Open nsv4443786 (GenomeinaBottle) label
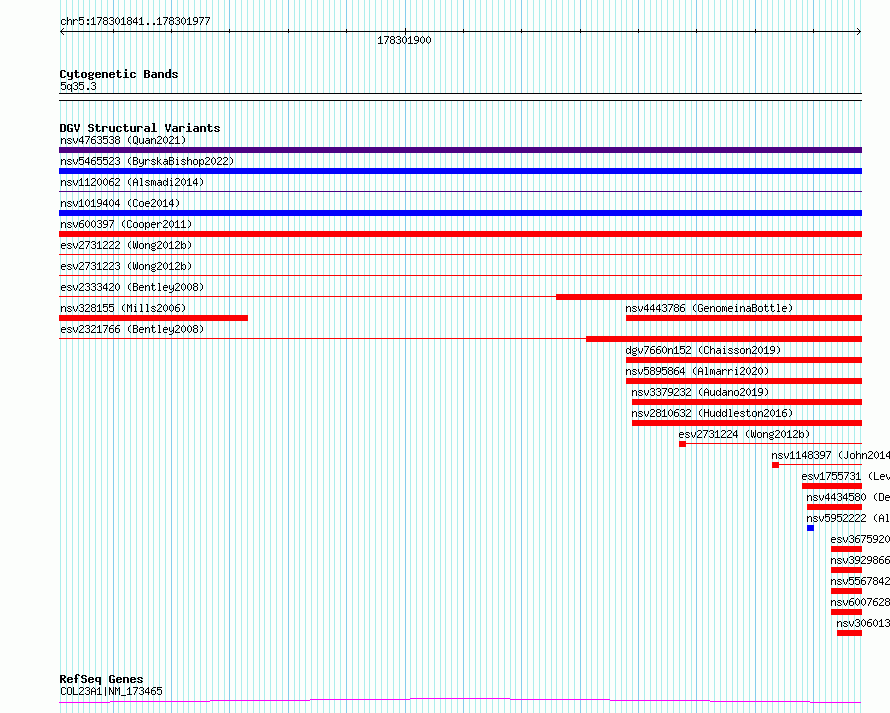 [x=709, y=308]
